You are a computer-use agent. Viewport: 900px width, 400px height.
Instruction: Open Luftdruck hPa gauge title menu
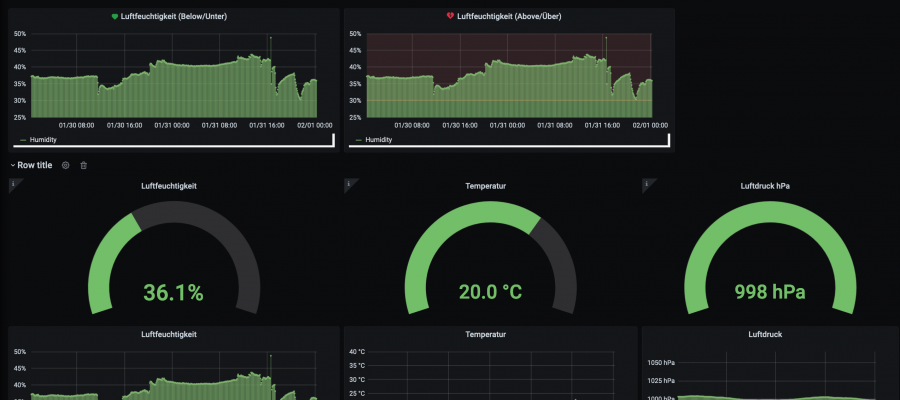(x=765, y=186)
